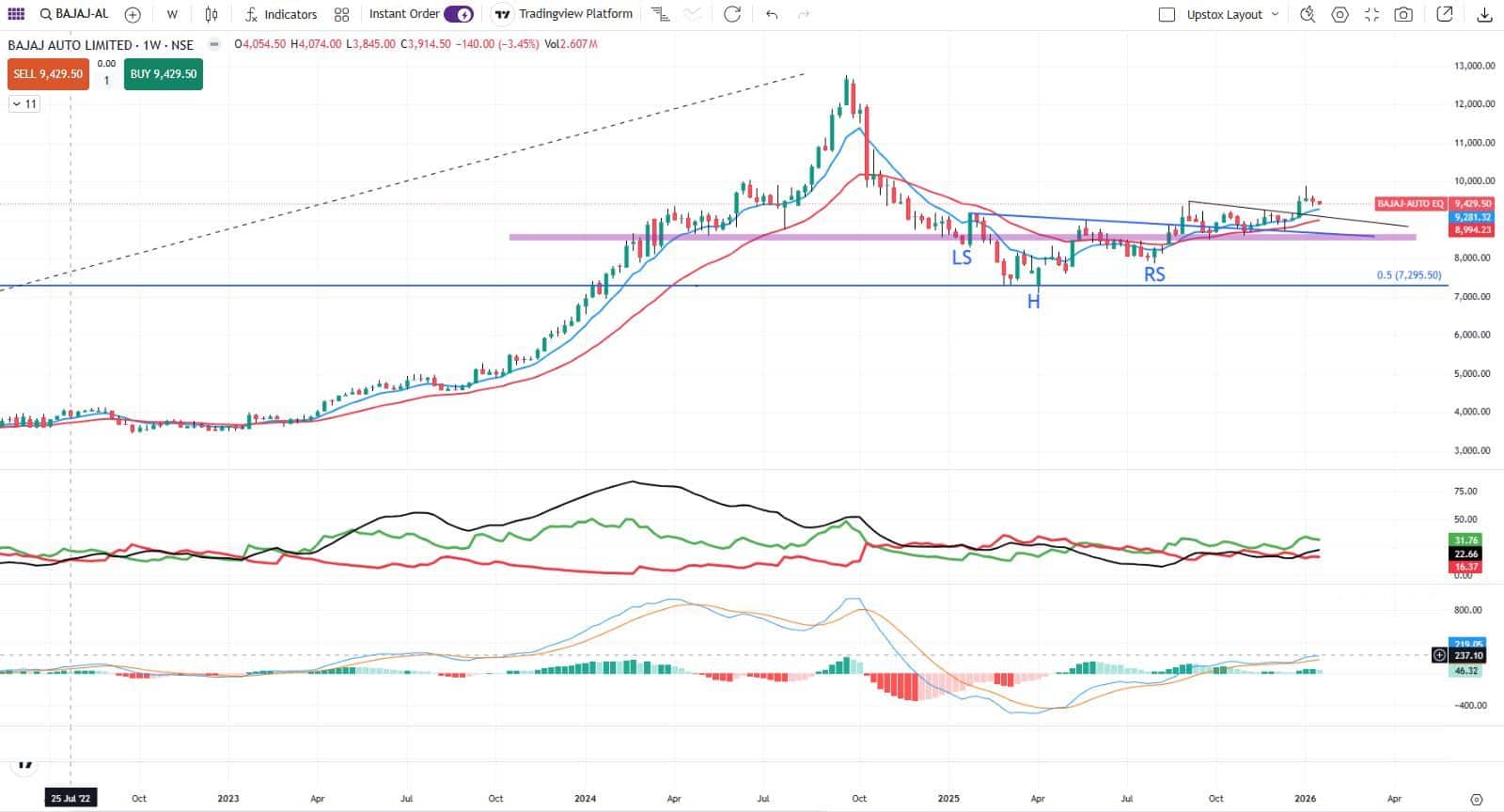Open quick search lightning magnifier
Viewport: 1504px width, 812px height.
point(1308,14)
